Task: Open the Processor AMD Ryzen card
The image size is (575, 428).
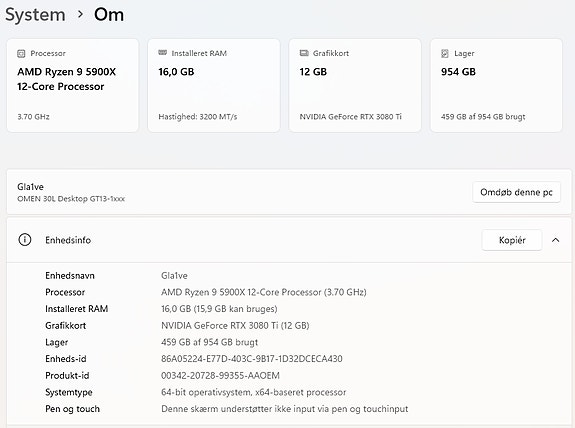Action: [73, 85]
